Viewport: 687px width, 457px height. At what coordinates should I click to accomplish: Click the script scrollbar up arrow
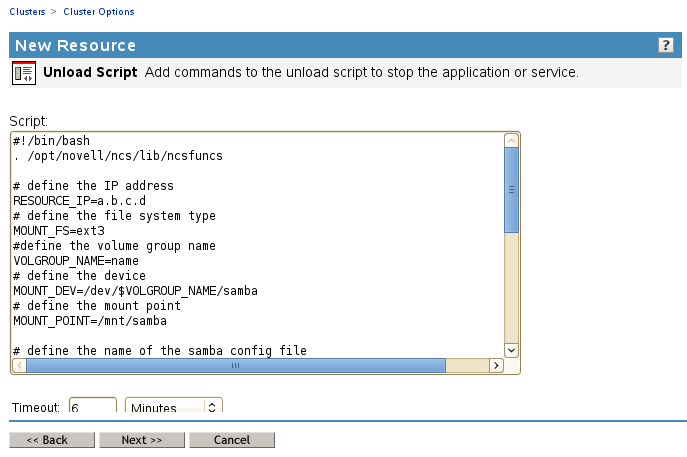pos(511,141)
